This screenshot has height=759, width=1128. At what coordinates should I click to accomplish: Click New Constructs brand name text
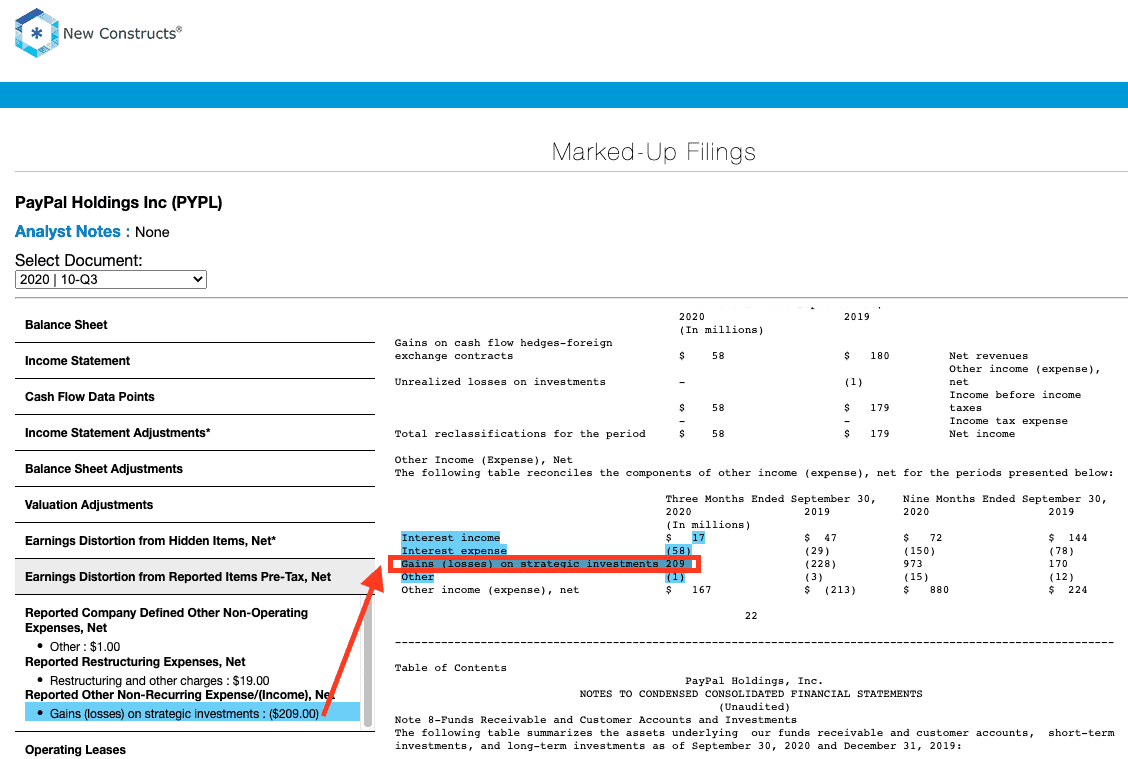[x=122, y=33]
